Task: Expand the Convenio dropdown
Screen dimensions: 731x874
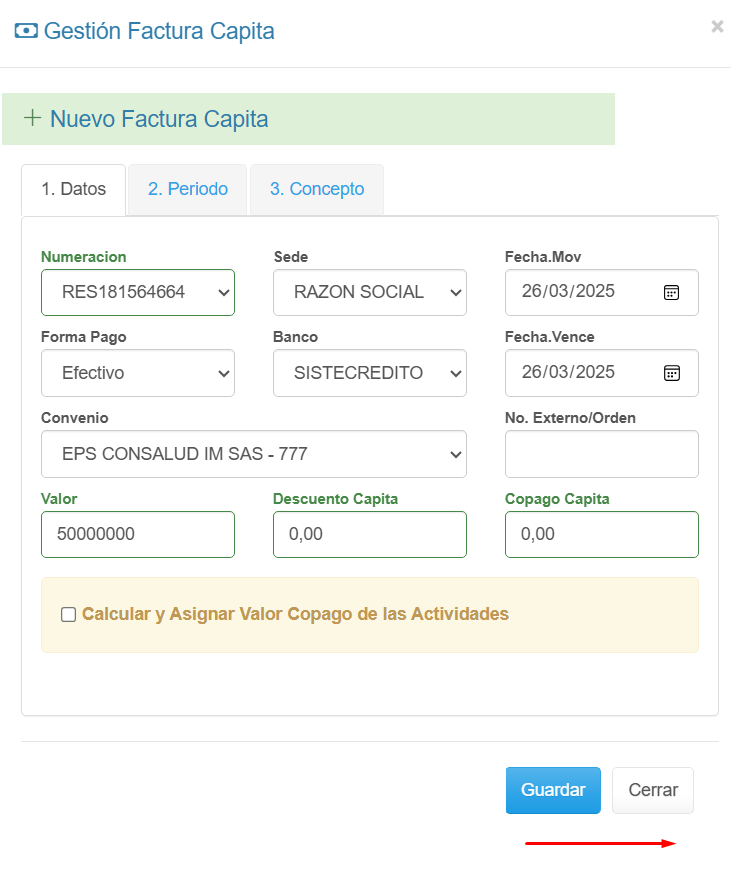Action: (254, 454)
